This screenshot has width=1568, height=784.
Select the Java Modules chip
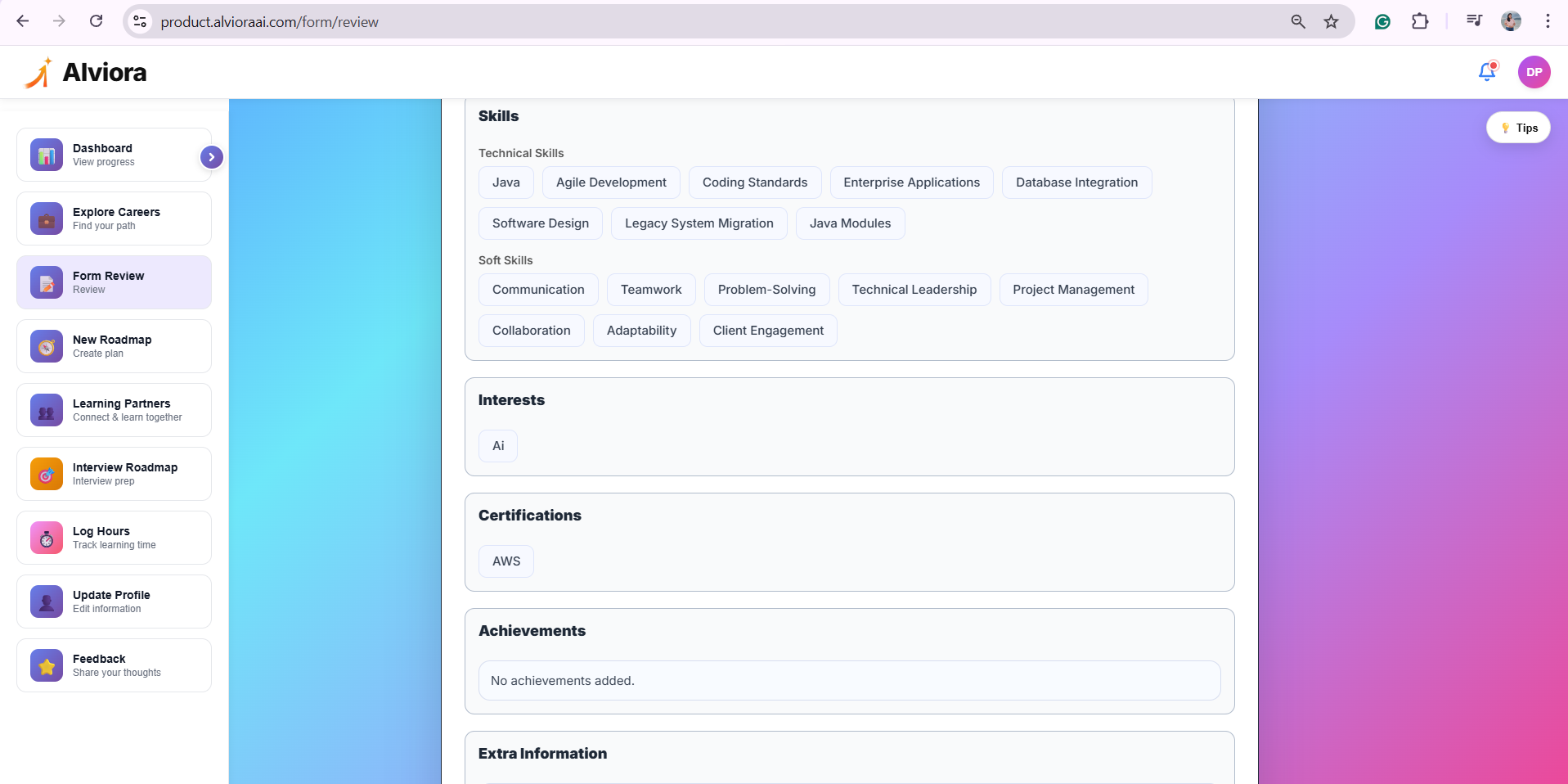click(x=850, y=223)
